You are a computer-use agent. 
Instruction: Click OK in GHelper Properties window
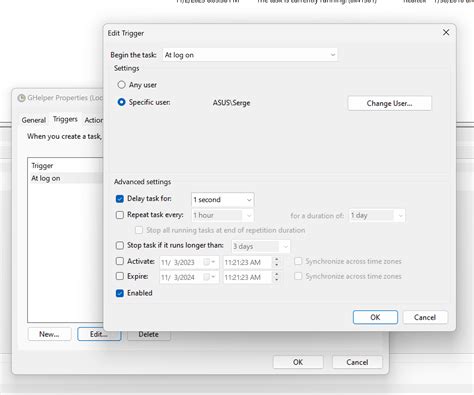pos(298,362)
